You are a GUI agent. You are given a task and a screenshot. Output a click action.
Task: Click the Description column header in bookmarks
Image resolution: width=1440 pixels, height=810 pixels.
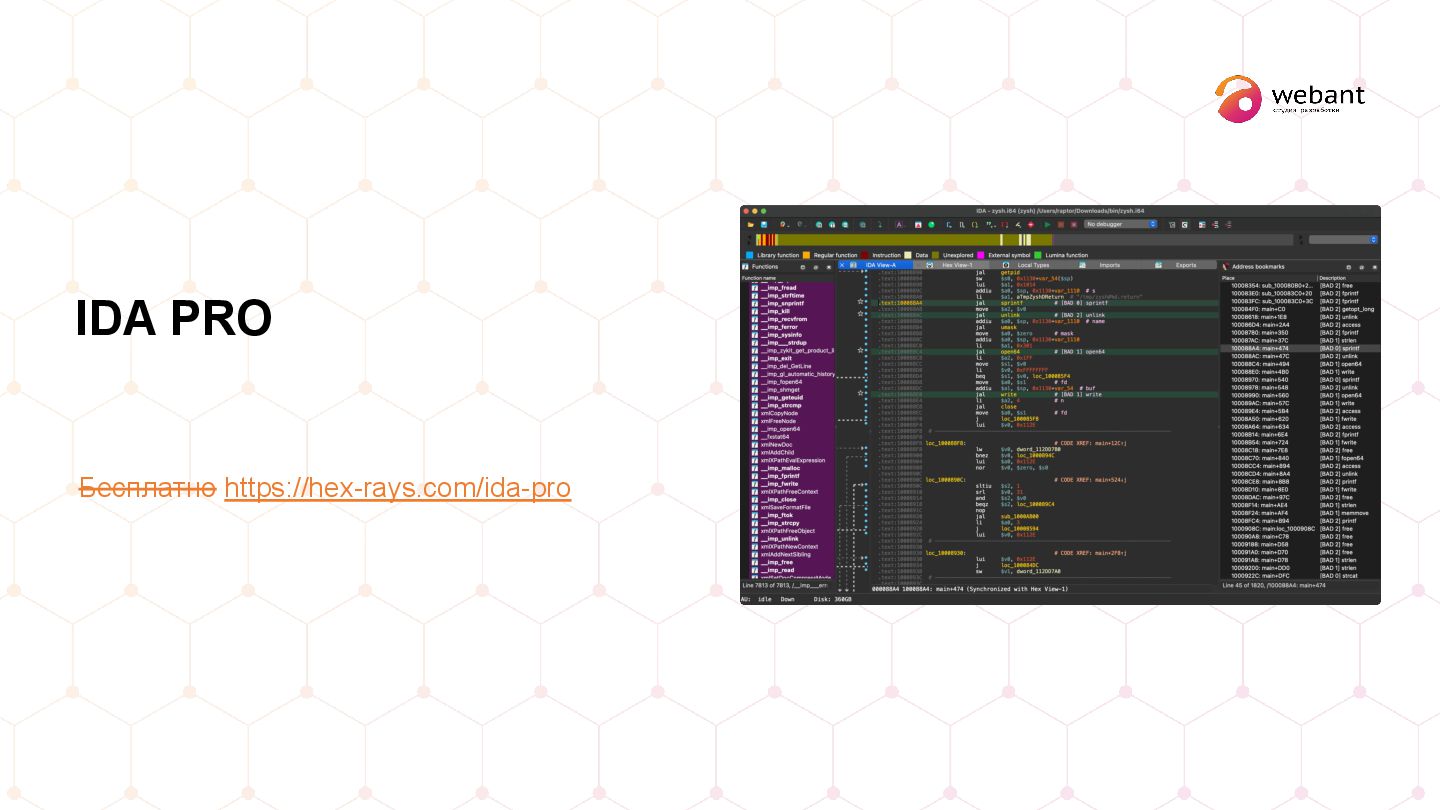pos(1348,278)
